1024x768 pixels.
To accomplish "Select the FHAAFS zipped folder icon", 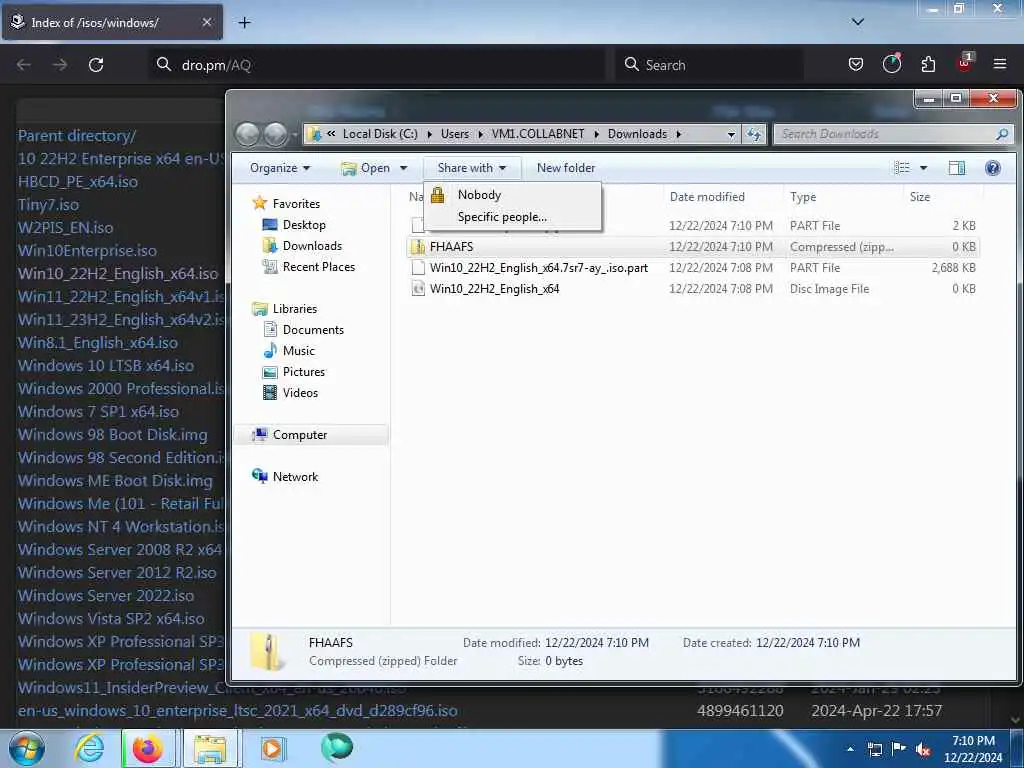I will (418, 247).
